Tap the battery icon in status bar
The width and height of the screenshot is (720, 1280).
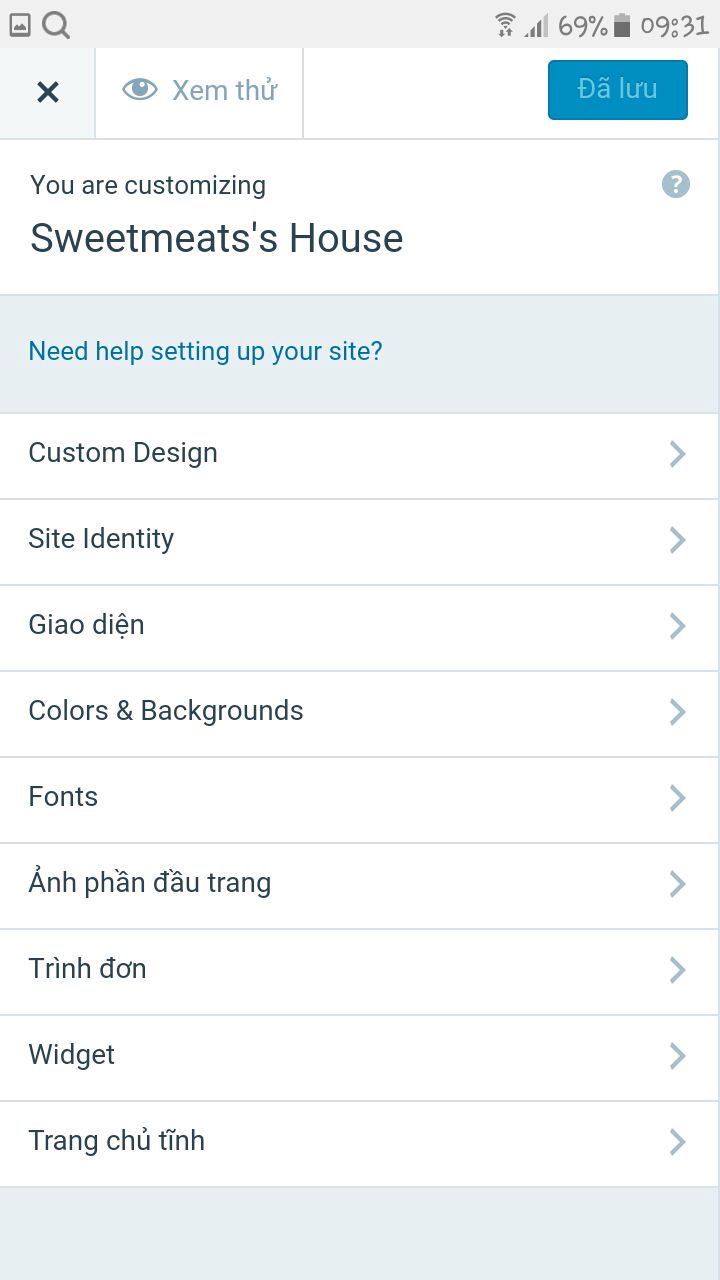point(622,25)
